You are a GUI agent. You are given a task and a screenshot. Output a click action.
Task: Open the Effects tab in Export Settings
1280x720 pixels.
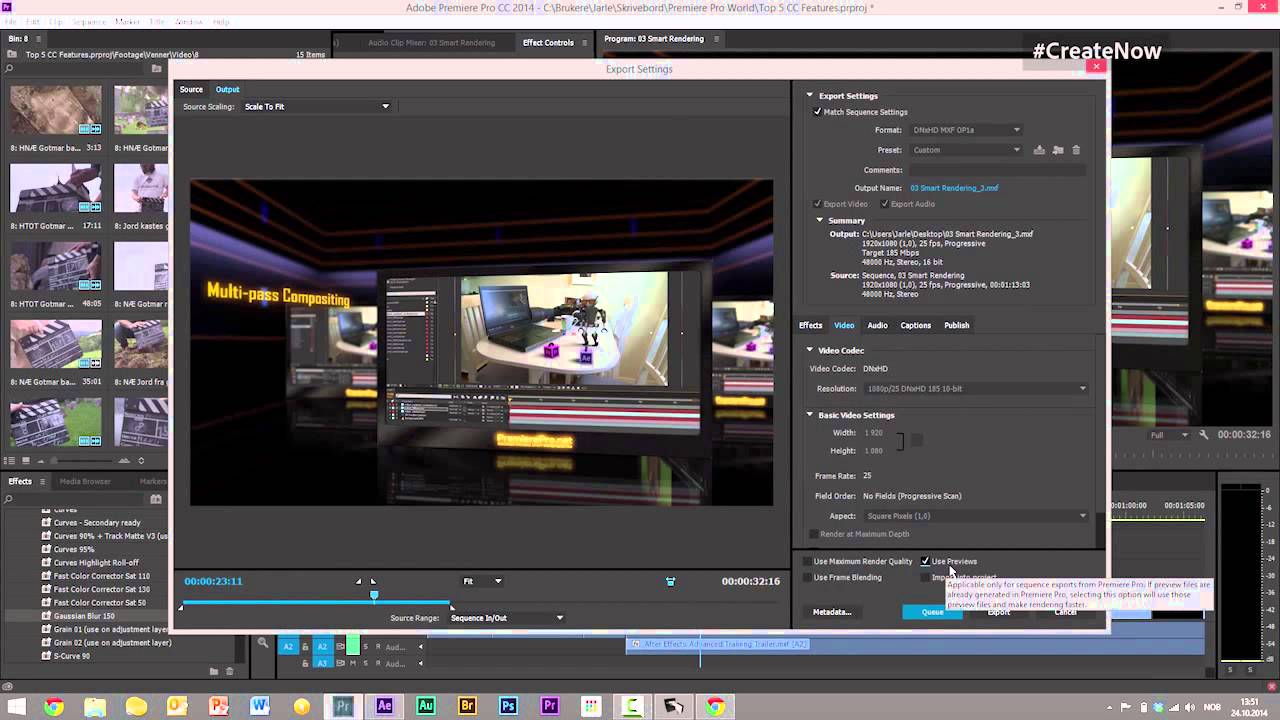810,325
